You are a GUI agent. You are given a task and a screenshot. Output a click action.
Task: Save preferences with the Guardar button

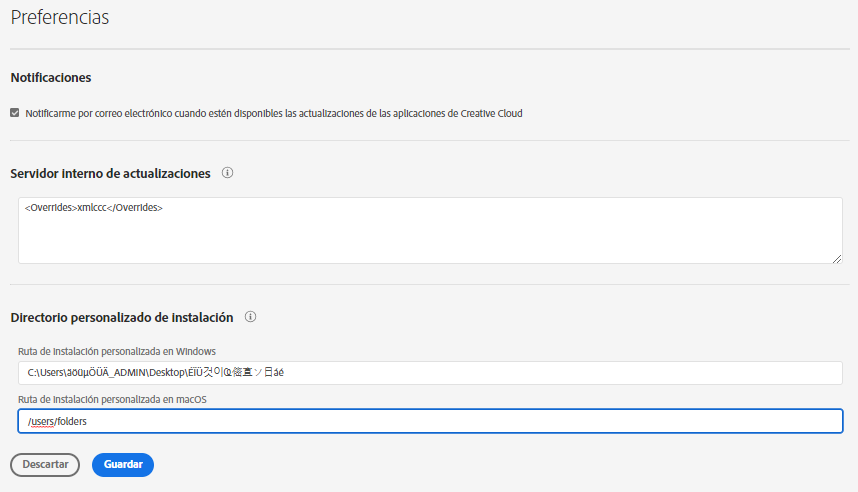tap(122, 464)
